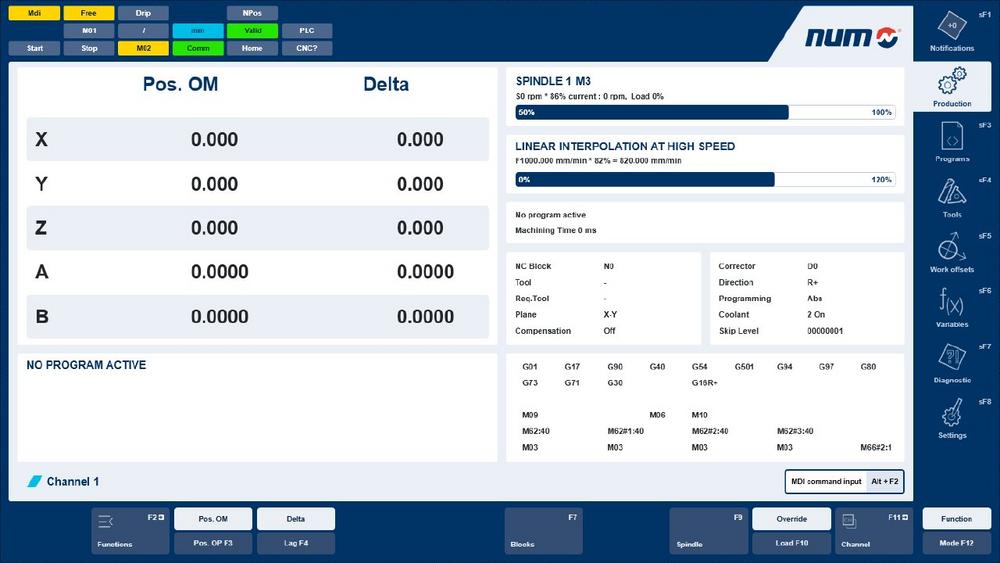Click the B axis position row

click(x=258, y=316)
